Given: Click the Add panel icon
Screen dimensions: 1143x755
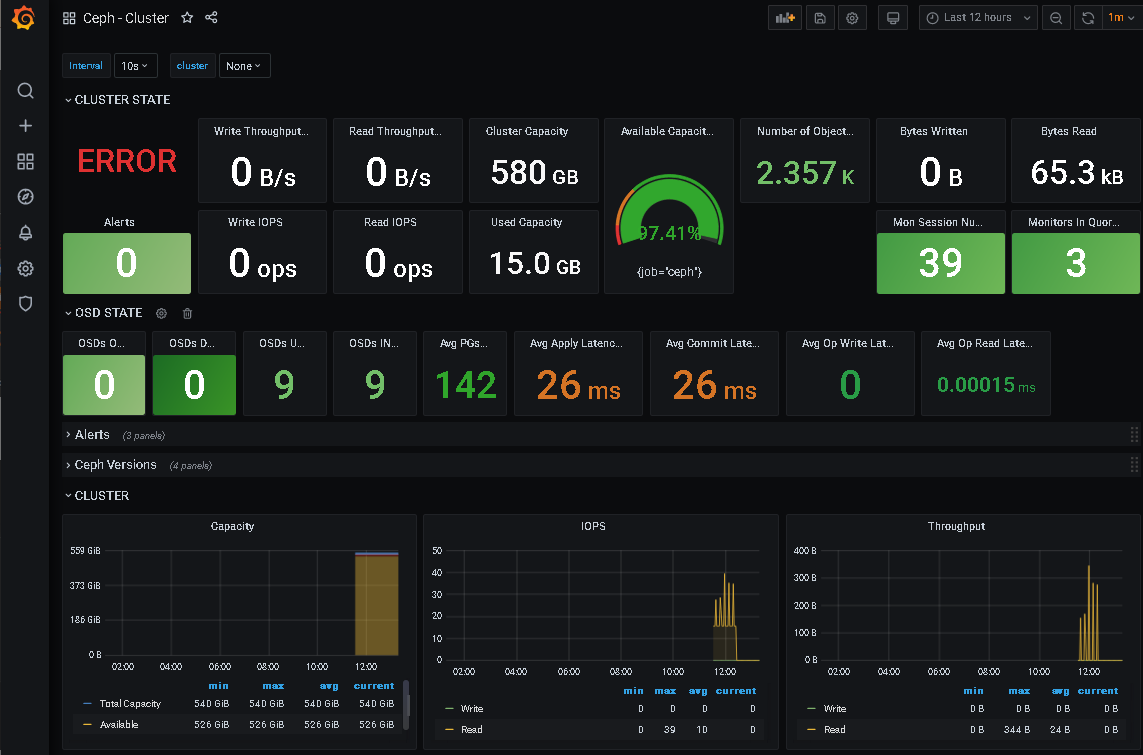Looking at the screenshot, I should (x=785, y=18).
